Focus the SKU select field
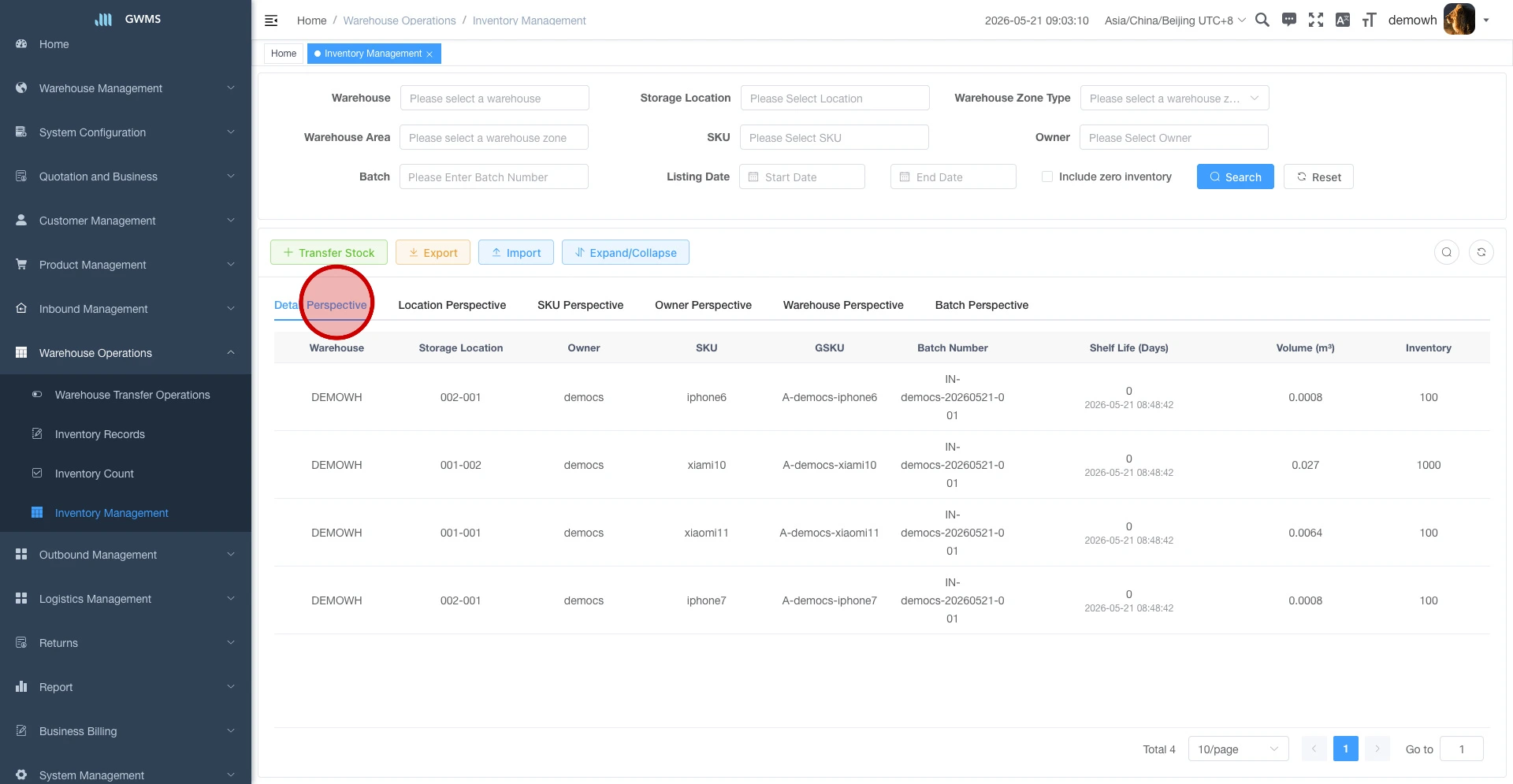The image size is (1513, 784). (834, 137)
